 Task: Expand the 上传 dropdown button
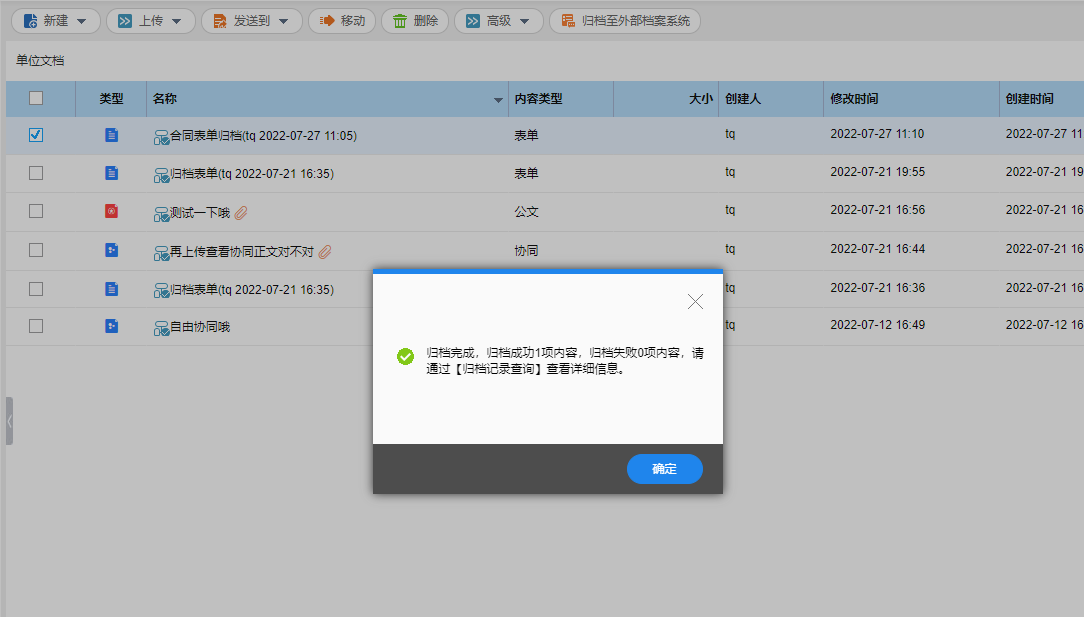point(150,21)
